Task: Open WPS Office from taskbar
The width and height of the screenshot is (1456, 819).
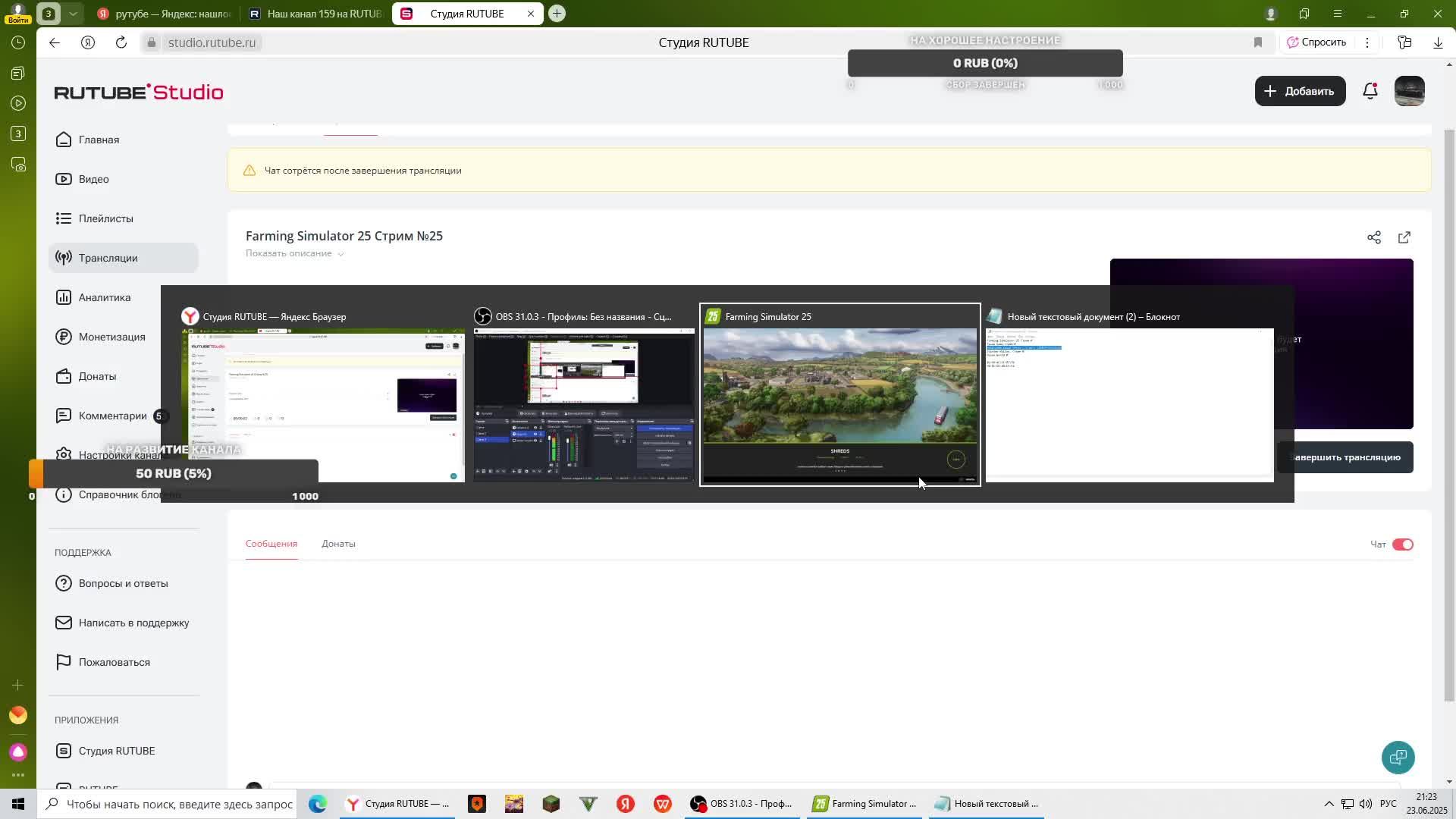Action: click(663, 804)
